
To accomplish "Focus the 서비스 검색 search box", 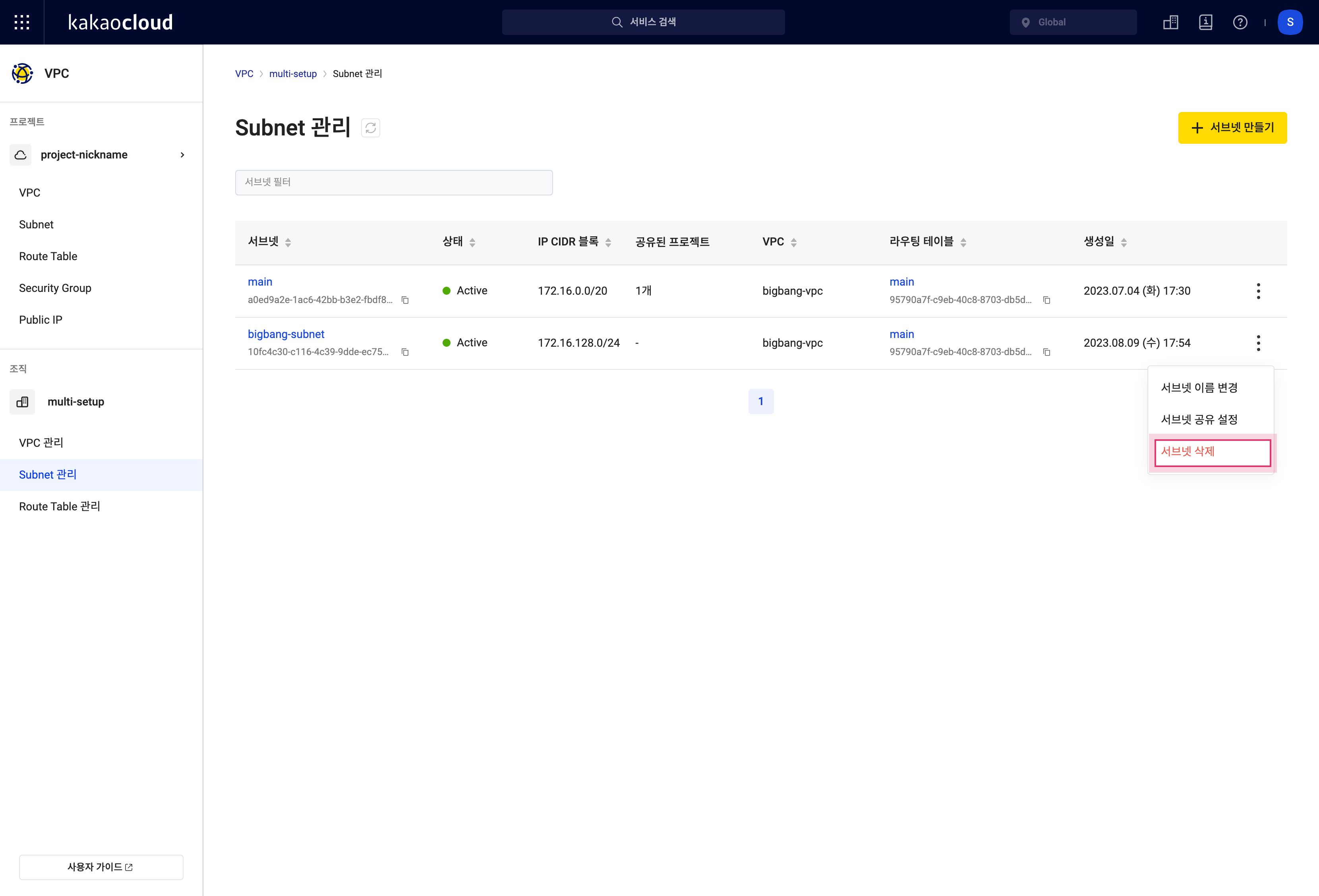I will [643, 22].
